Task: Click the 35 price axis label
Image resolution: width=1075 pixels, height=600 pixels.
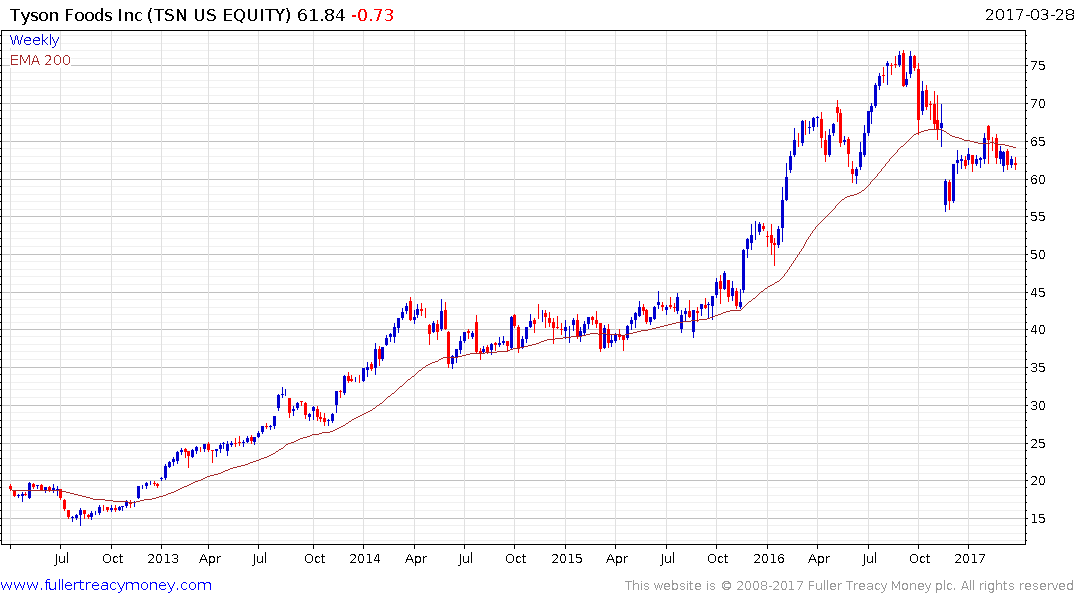Action: pos(1037,368)
